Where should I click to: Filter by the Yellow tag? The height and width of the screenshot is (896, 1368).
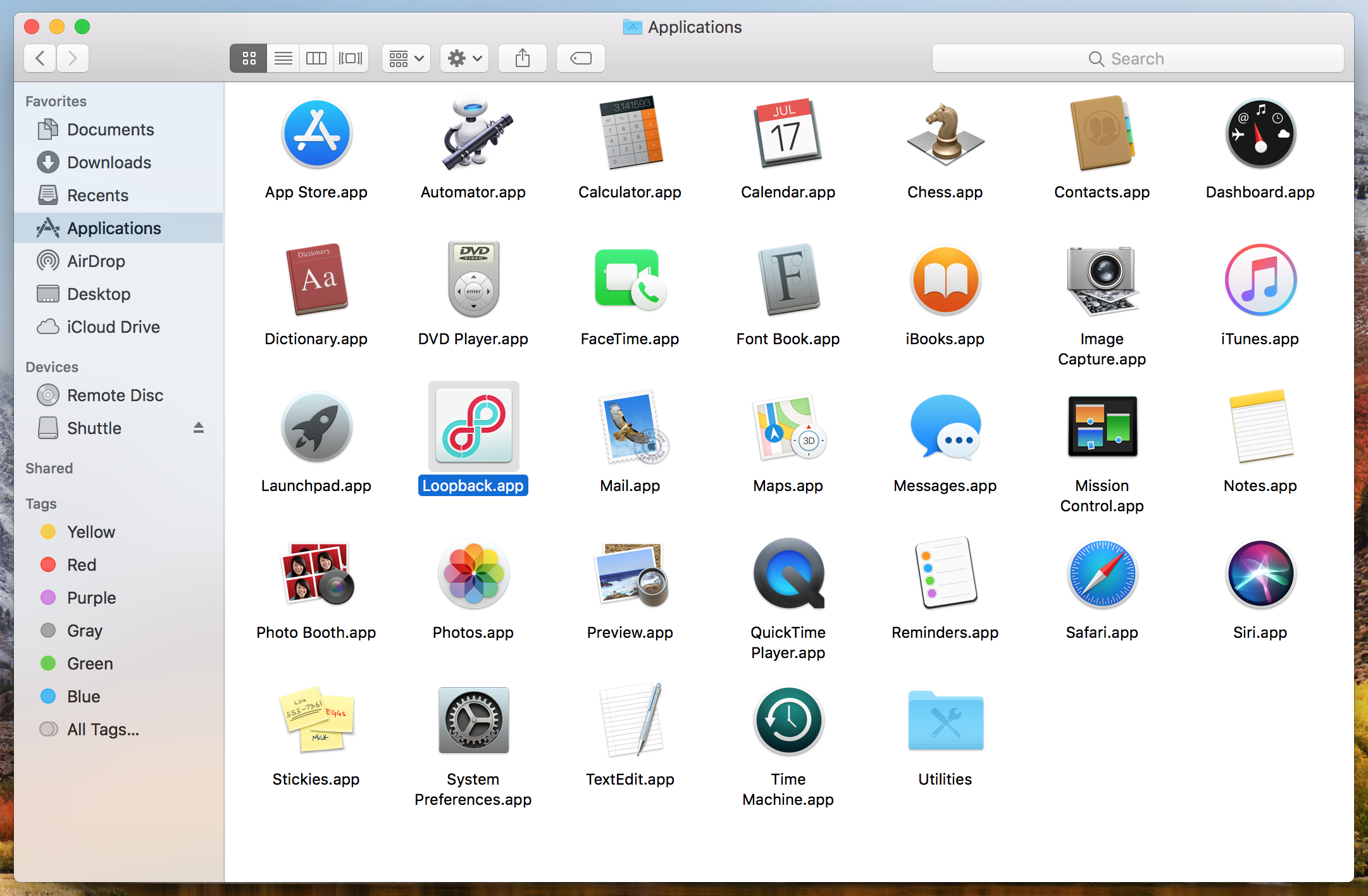coord(119,532)
